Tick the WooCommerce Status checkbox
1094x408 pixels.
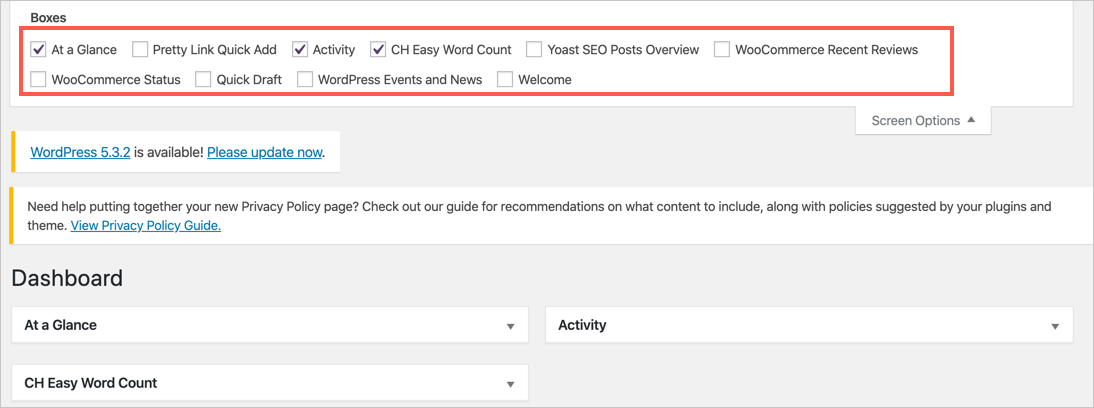(39, 79)
